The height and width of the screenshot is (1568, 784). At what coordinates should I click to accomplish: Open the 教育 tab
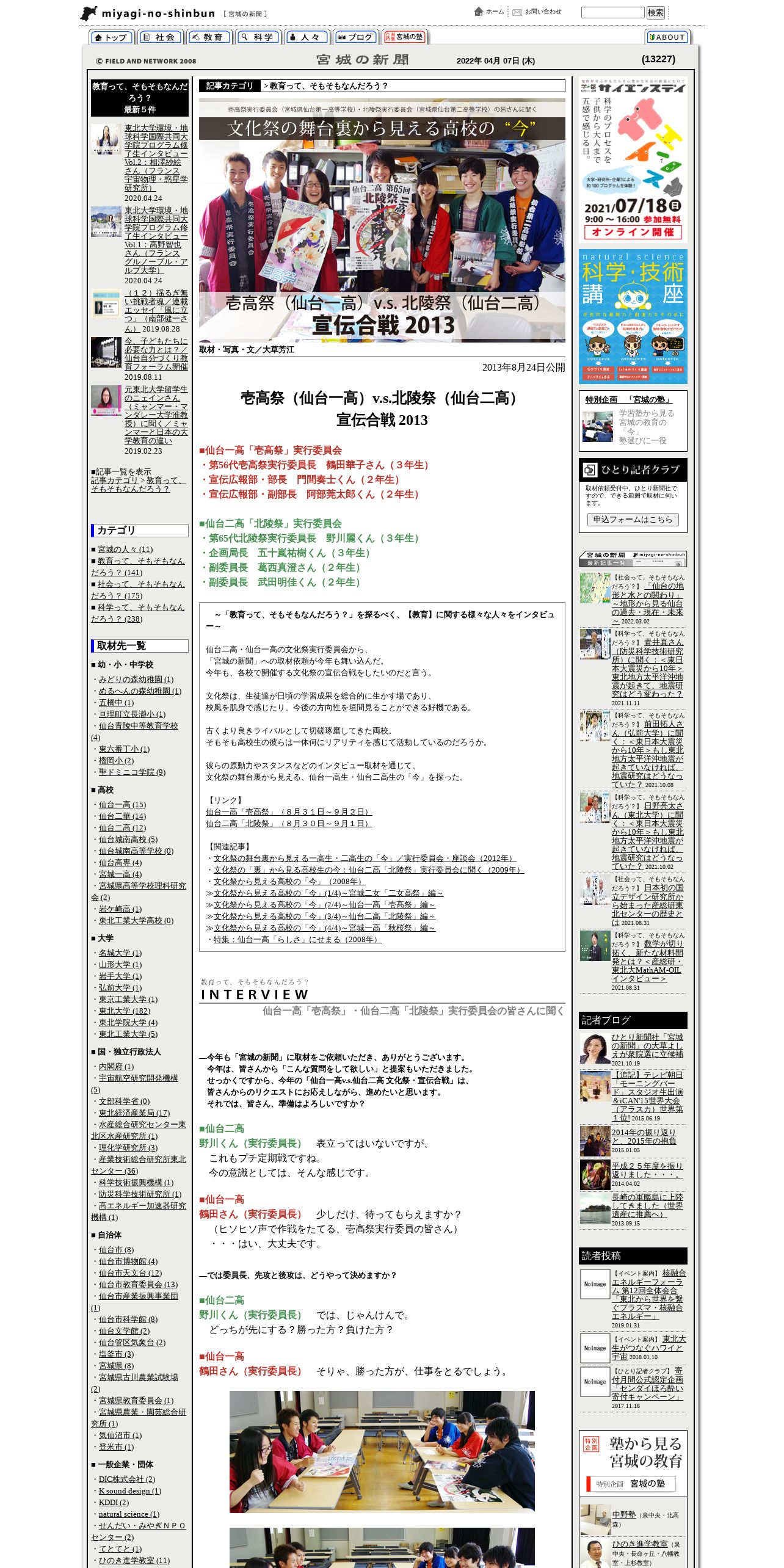click(x=209, y=37)
